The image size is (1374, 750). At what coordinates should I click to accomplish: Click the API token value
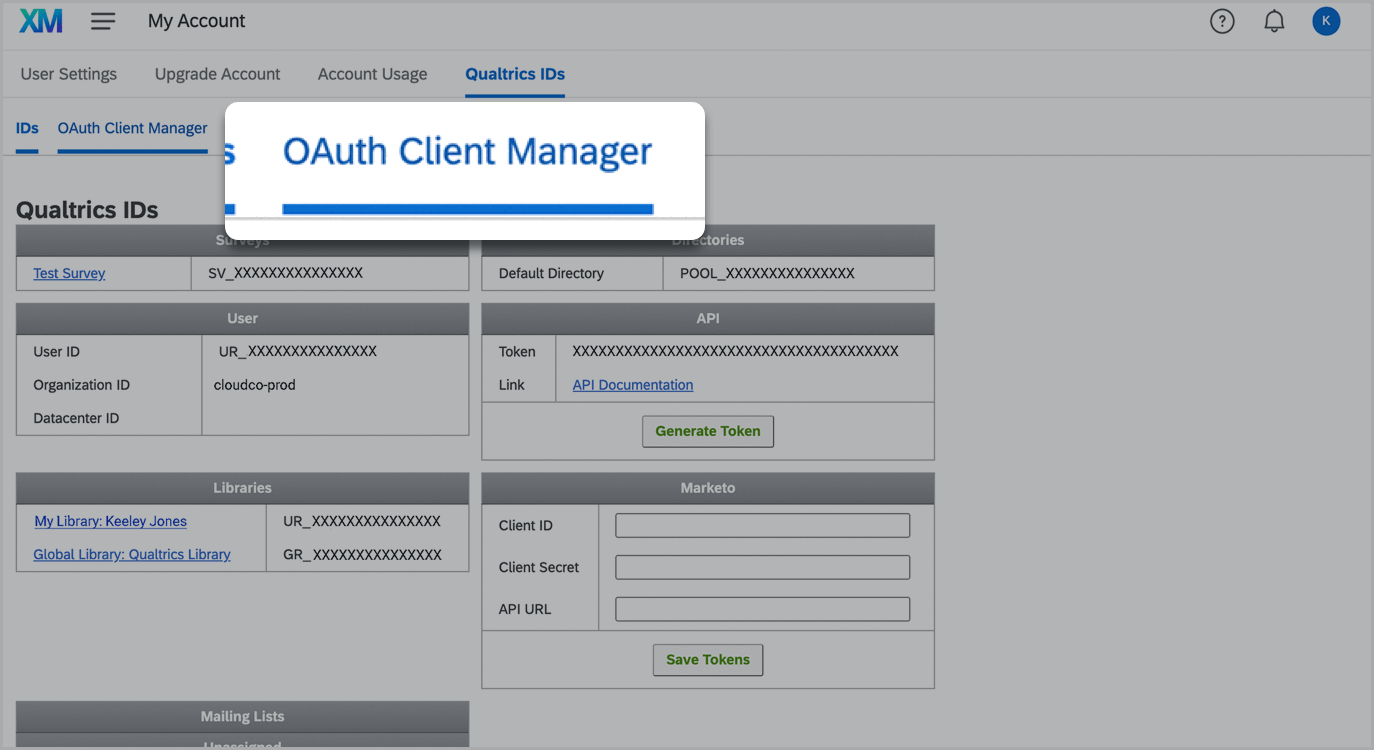(x=736, y=351)
